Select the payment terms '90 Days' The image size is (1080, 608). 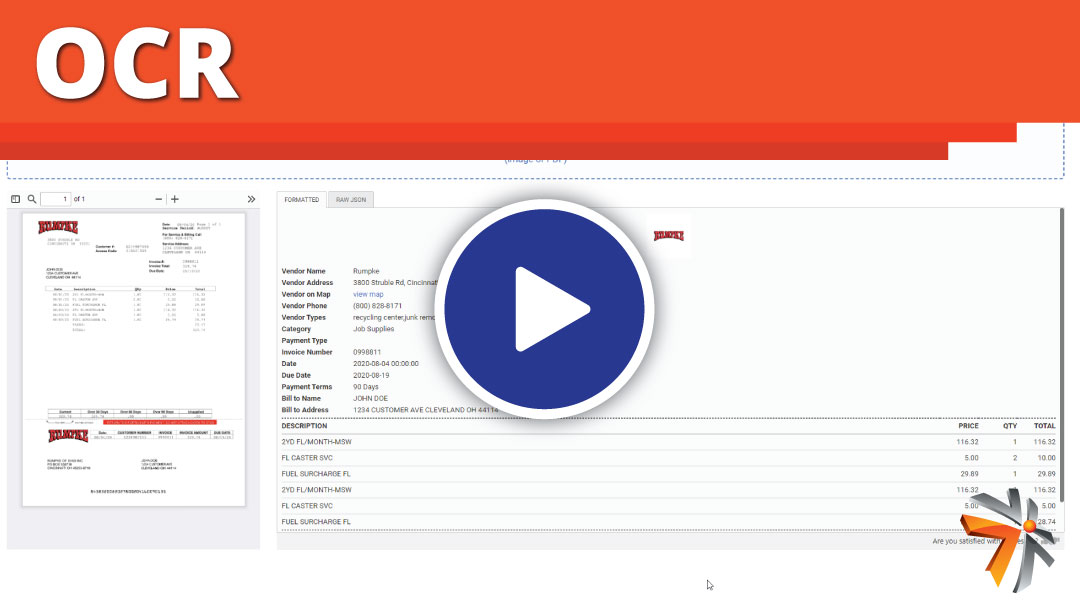point(365,387)
